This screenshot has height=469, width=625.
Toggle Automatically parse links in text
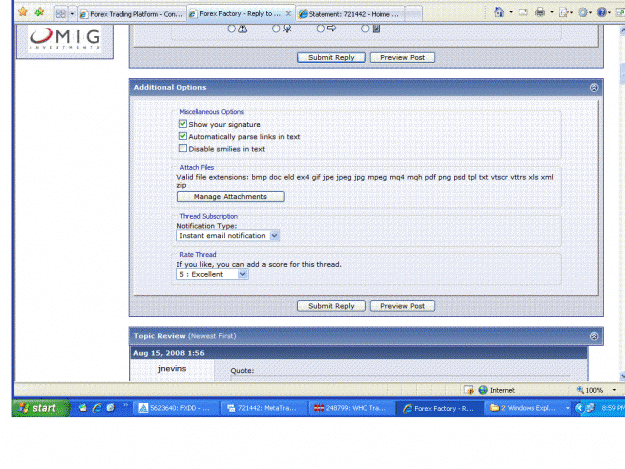coord(183,136)
